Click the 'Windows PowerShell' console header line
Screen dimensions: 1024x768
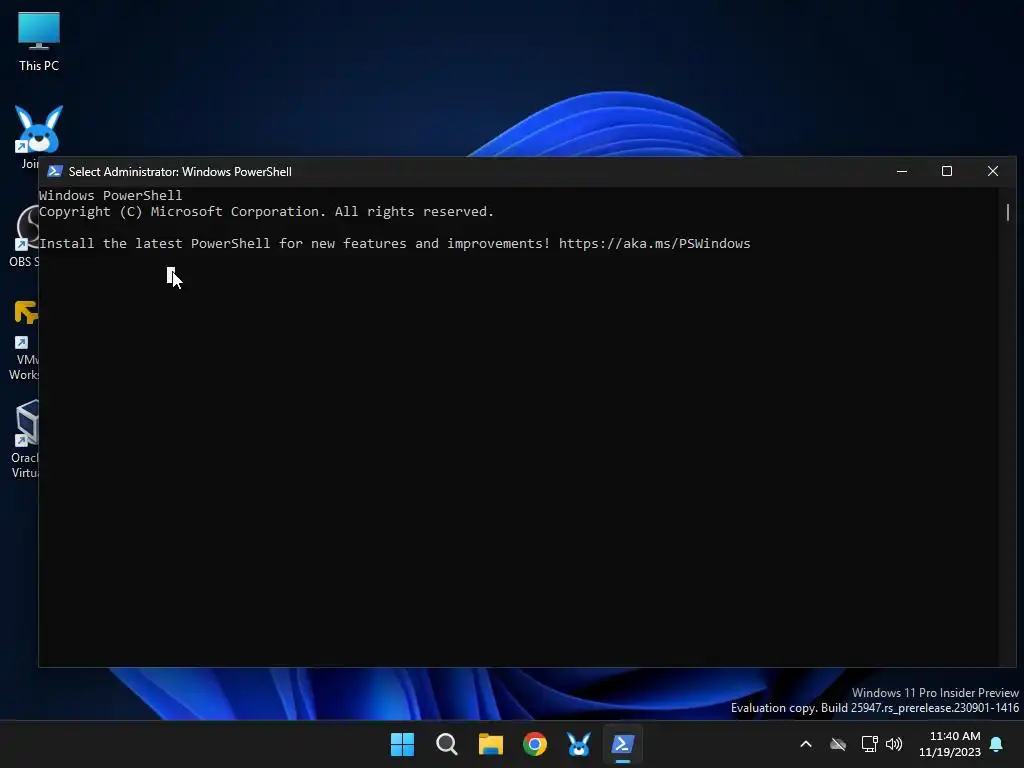tap(110, 195)
